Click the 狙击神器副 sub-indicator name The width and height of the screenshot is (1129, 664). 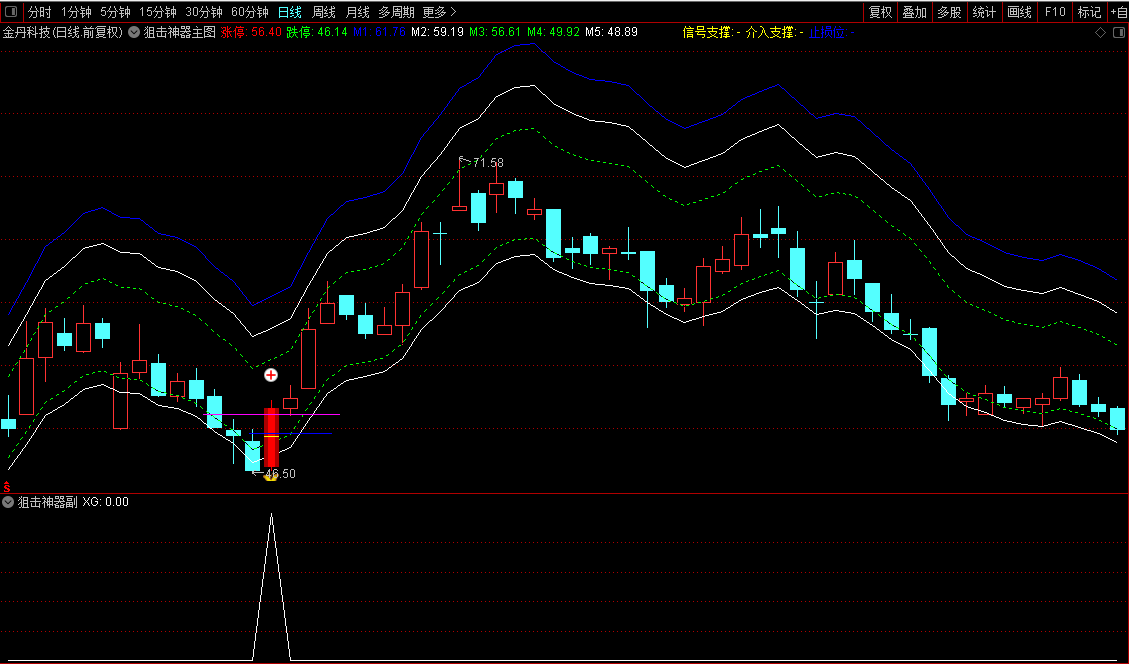tap(48, 502)
